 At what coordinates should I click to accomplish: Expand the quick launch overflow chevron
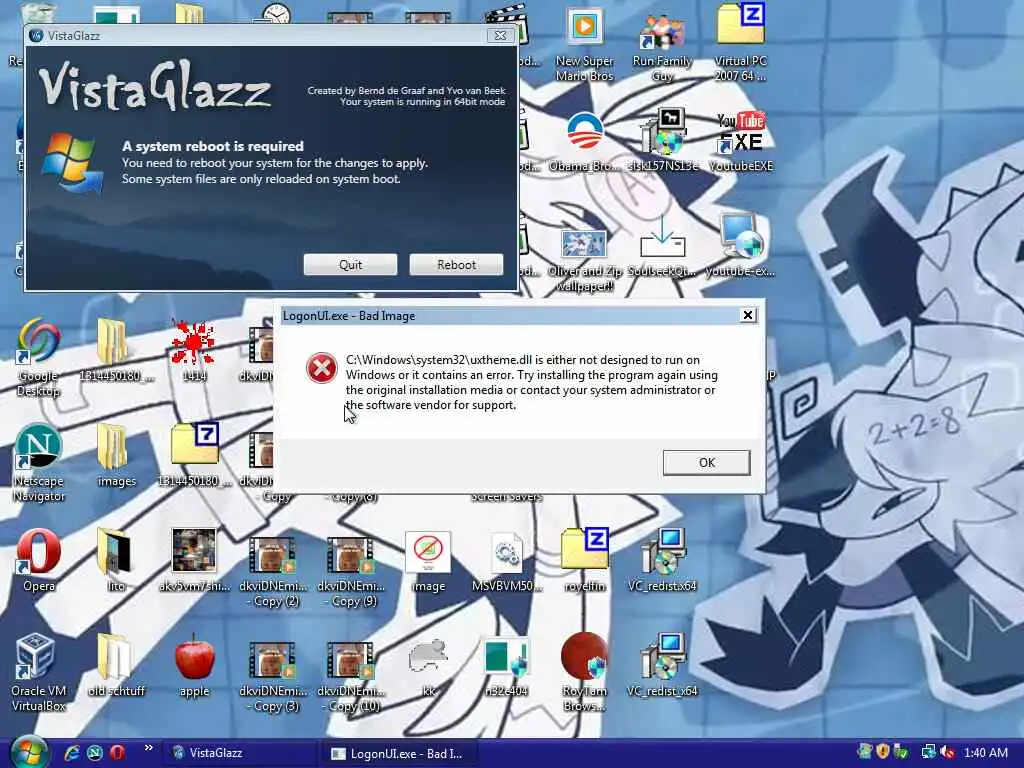click(x=148, y=748)
